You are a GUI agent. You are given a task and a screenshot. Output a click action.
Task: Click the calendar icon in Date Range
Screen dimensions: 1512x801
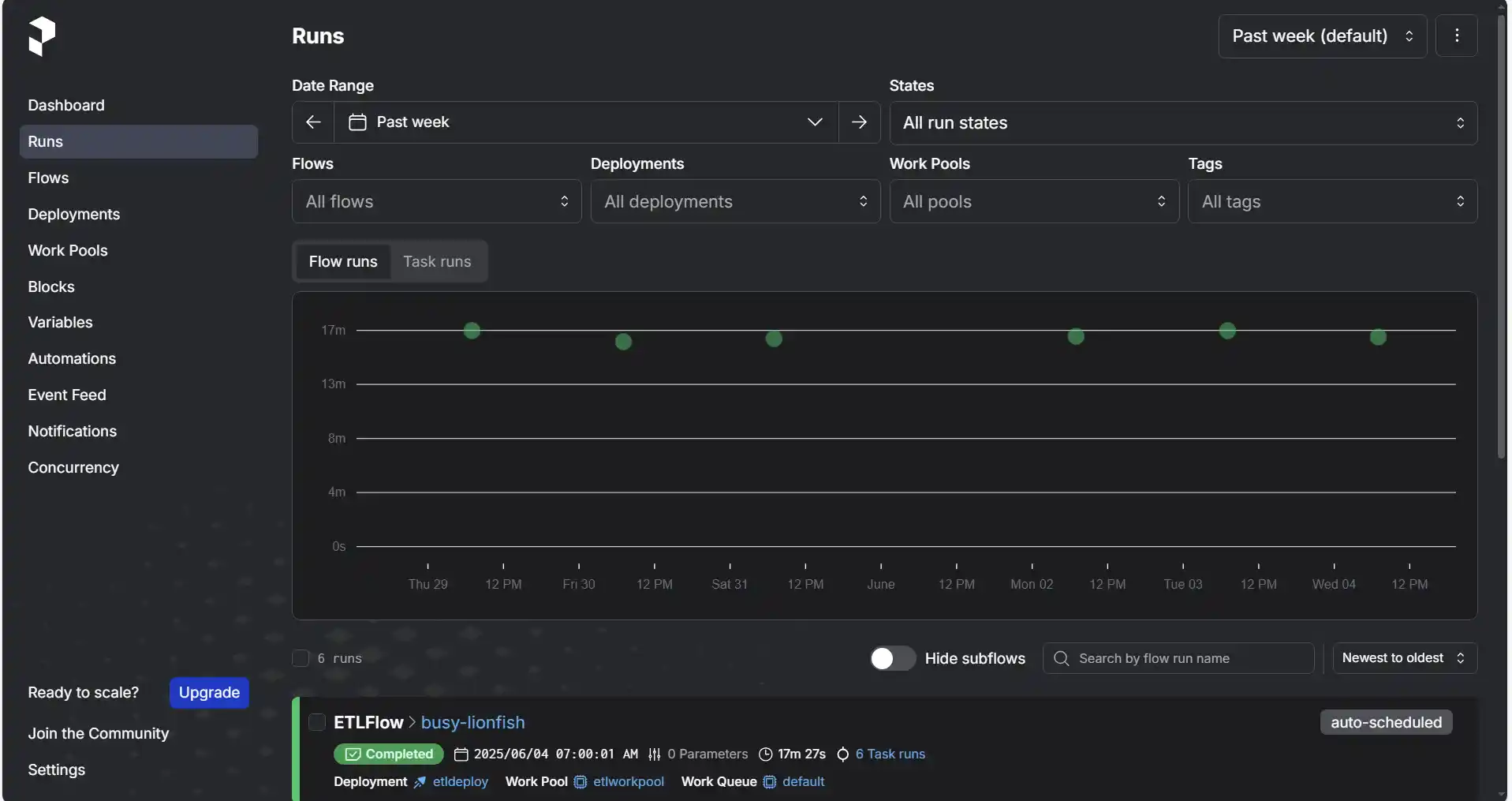click(357, 122)
